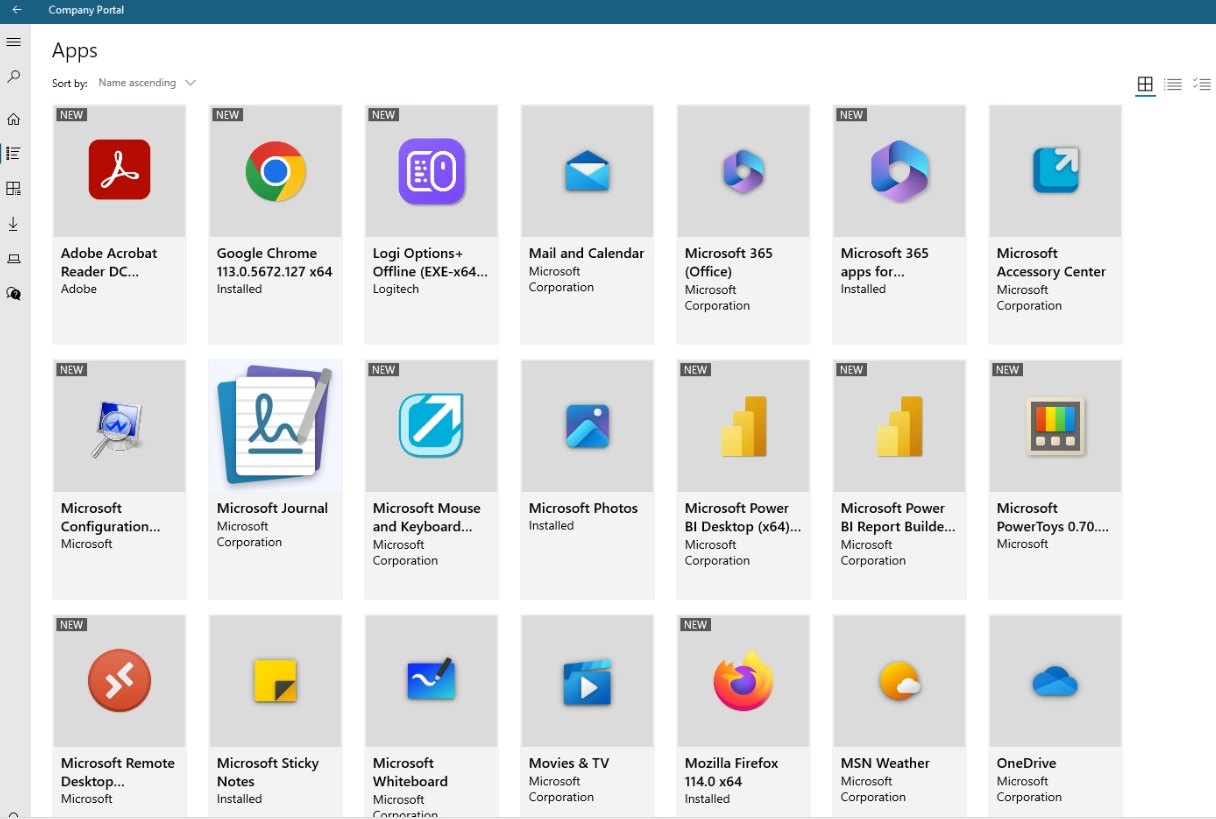
Task: Click "Google Chrome 113.0.5672.127 x64" title
Action: point(275,262)
